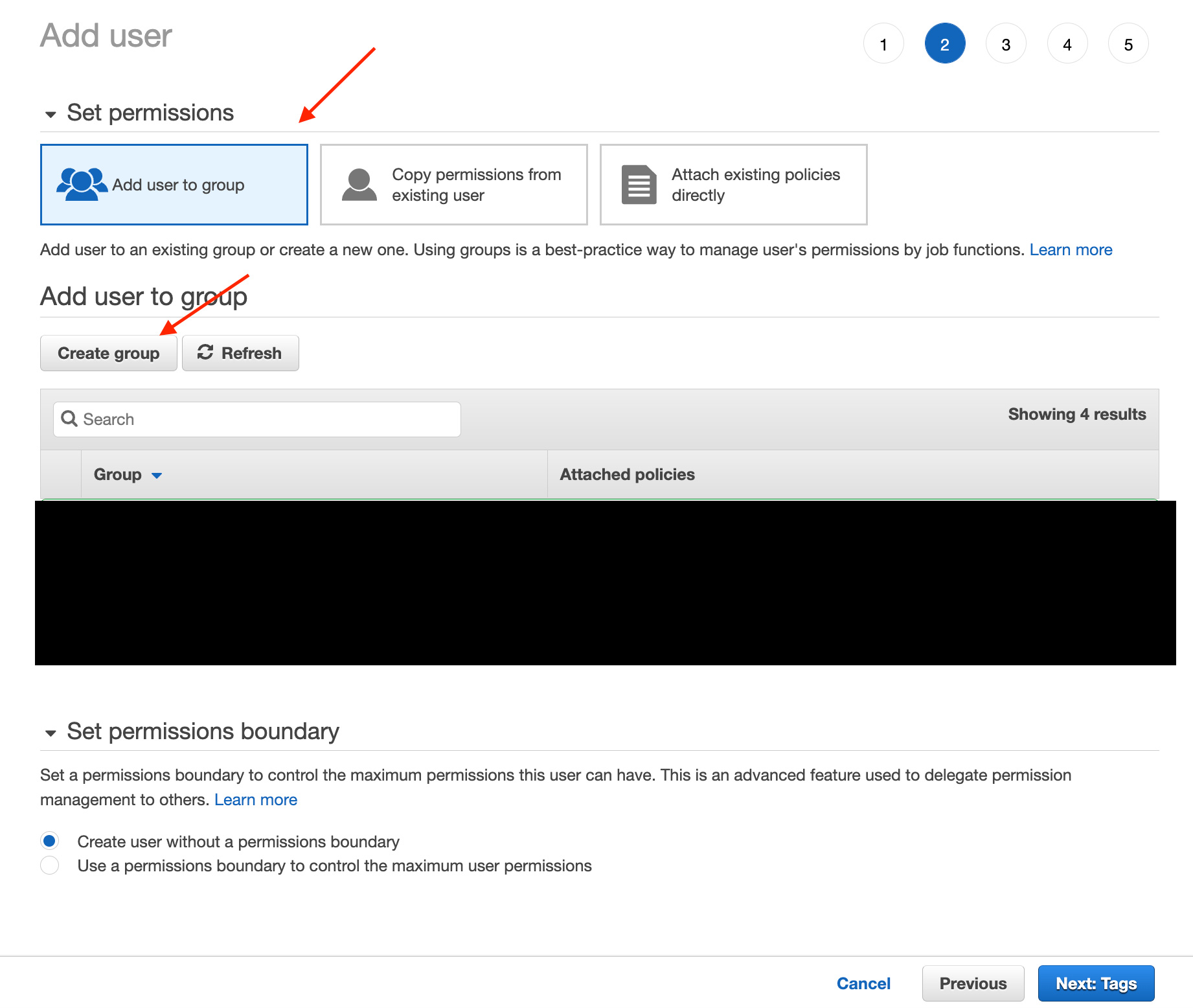Click the policy document icon
Image resolution: width=1193 pixels, height=1008 pixels.
coord(639,185)
